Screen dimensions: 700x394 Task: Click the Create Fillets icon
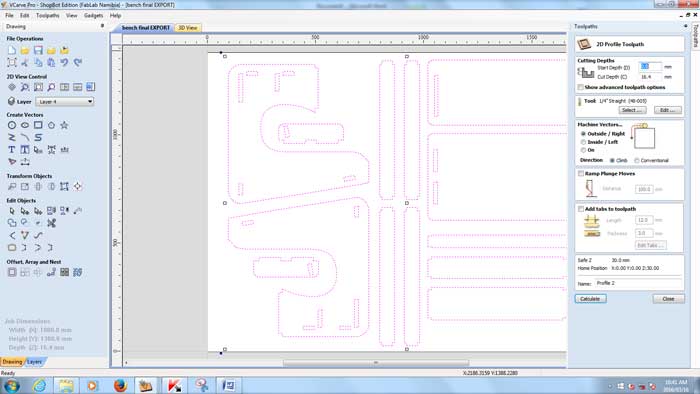point(12,247)
